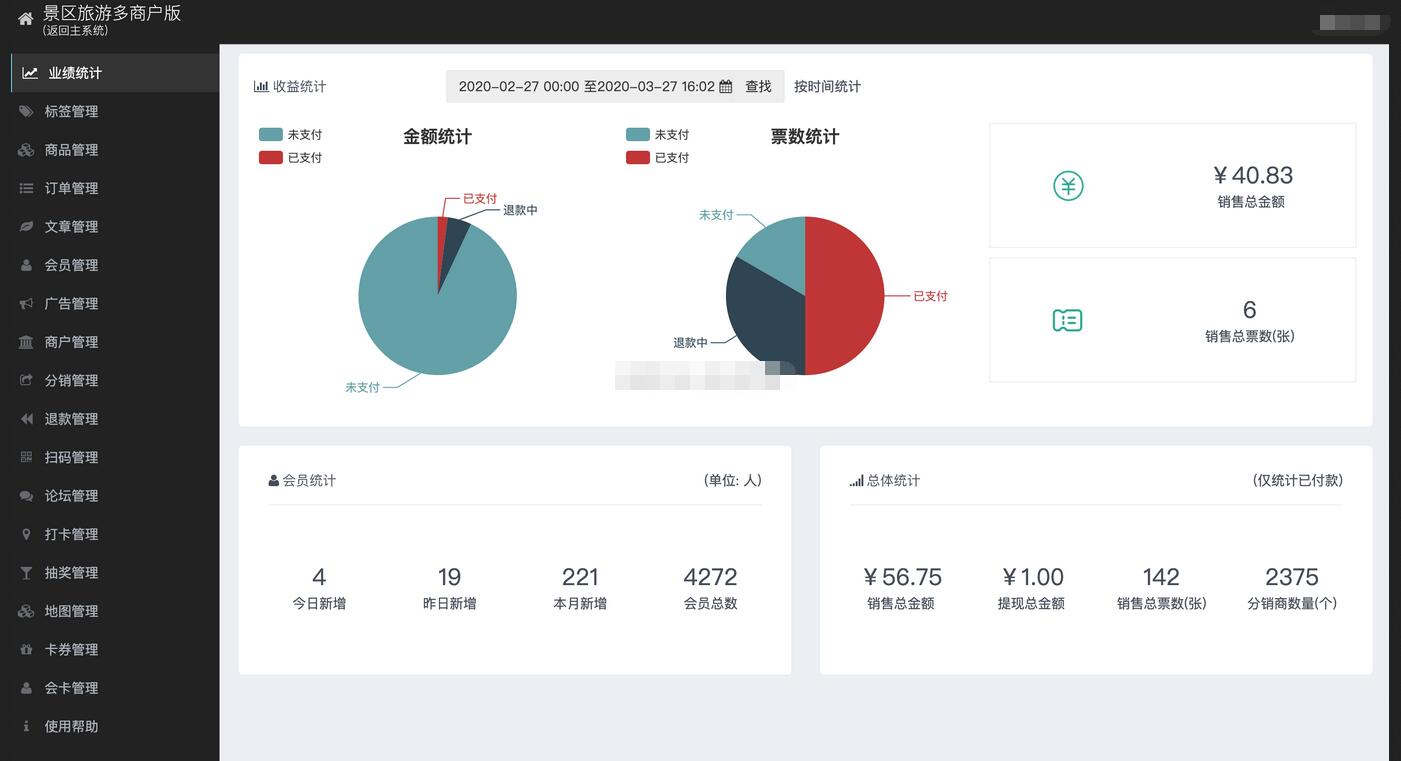The height and width of the screenshot is (761, 1401).
Task: Open 商品管理 using its goods icon
Action: tap(27, 149)
